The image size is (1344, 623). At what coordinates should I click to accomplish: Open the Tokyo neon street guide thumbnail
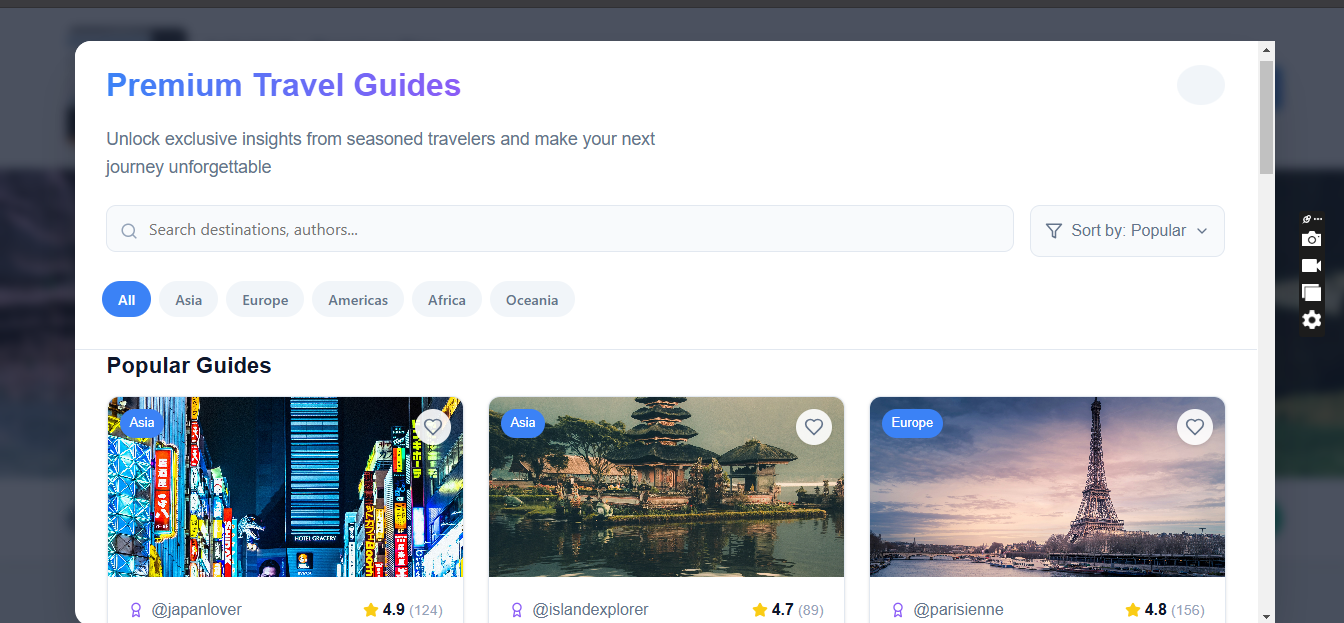[x=285, y=487]
